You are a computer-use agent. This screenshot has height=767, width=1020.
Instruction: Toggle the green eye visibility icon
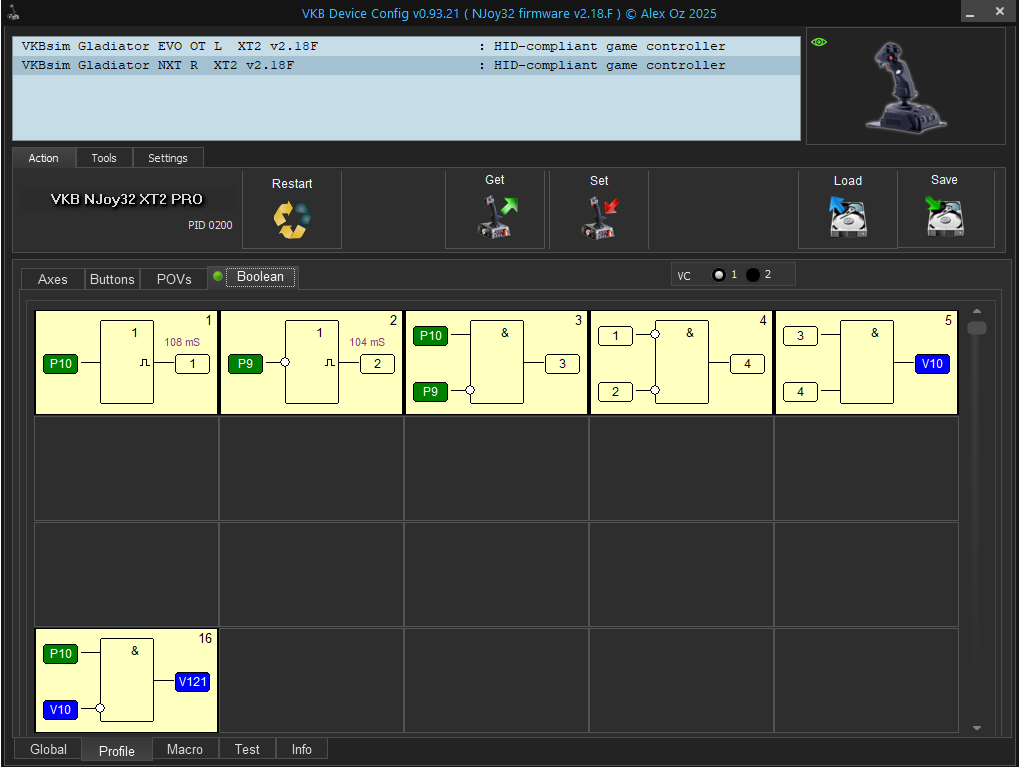point(819,42)
